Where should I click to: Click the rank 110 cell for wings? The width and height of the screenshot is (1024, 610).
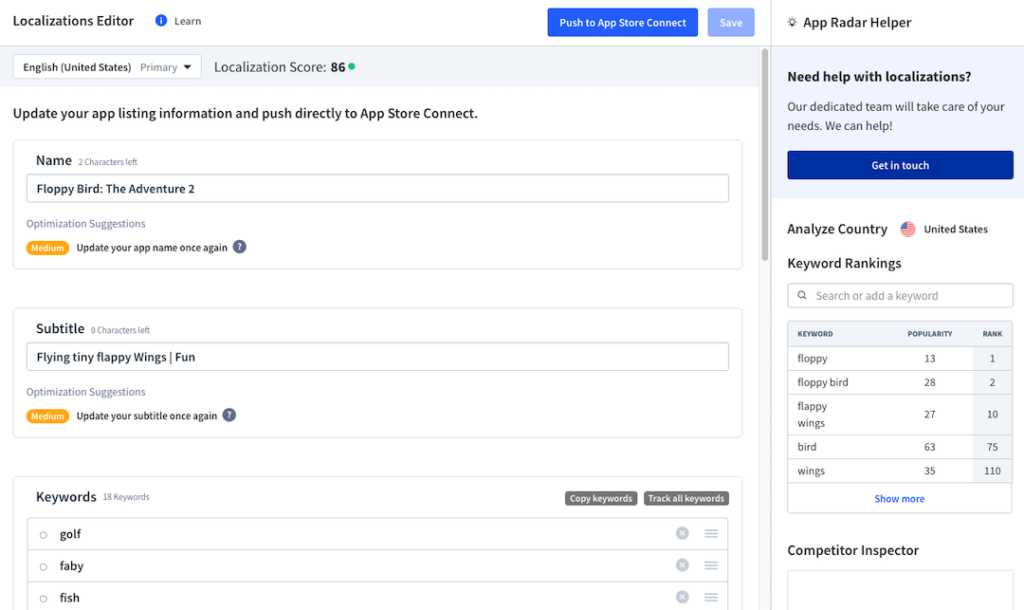coord(992,471)
